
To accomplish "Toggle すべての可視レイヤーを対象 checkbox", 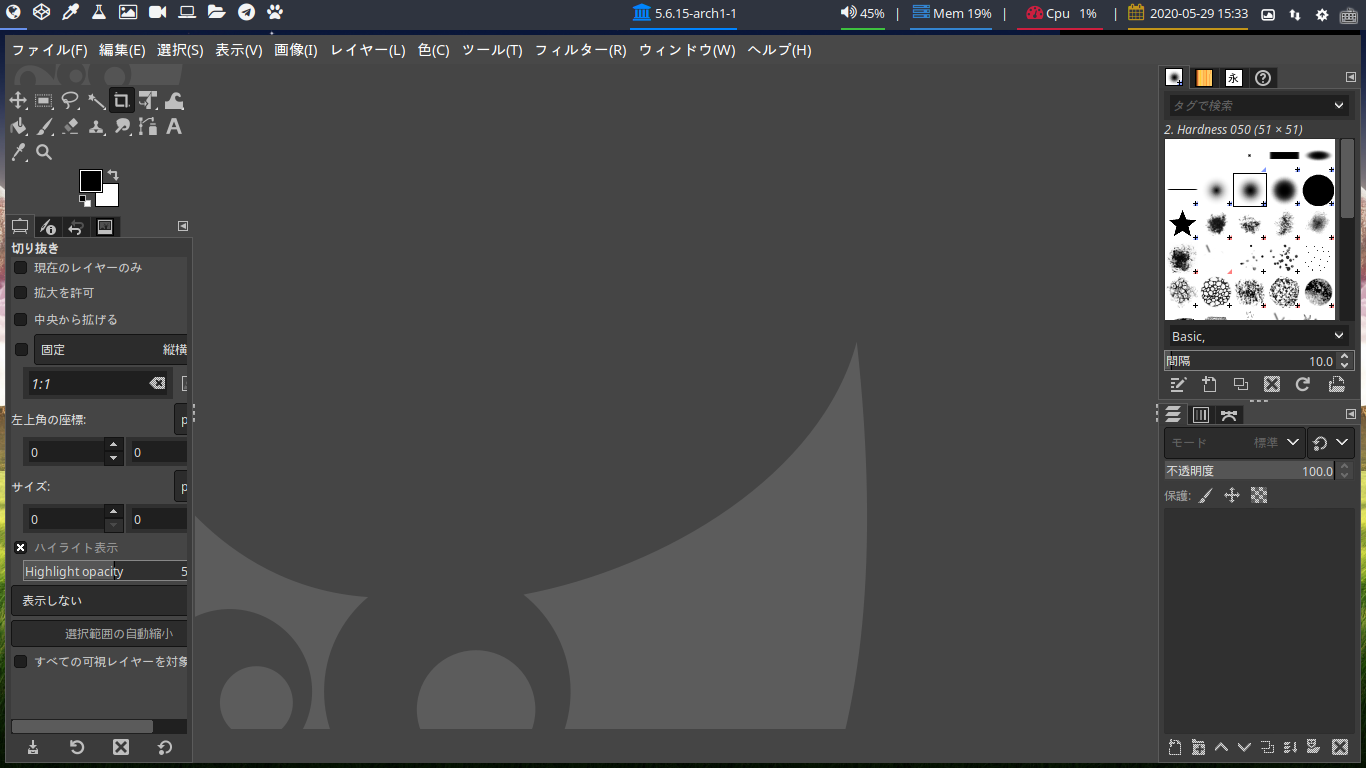I will 20,662.
